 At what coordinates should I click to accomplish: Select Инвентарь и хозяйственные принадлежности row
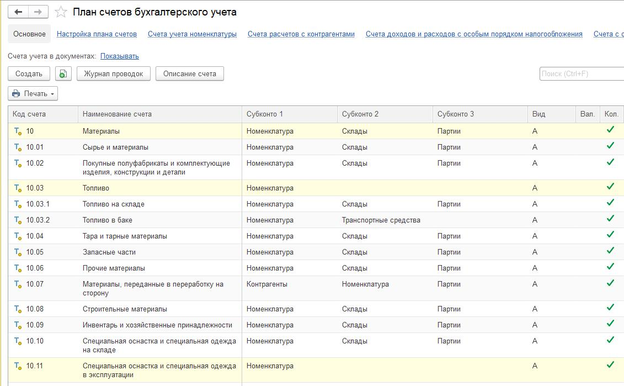[x=316, y=325]
